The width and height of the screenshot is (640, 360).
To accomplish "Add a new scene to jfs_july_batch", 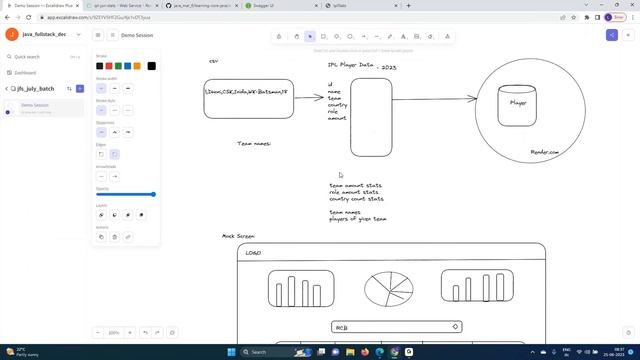I will [x=80, y=89].
